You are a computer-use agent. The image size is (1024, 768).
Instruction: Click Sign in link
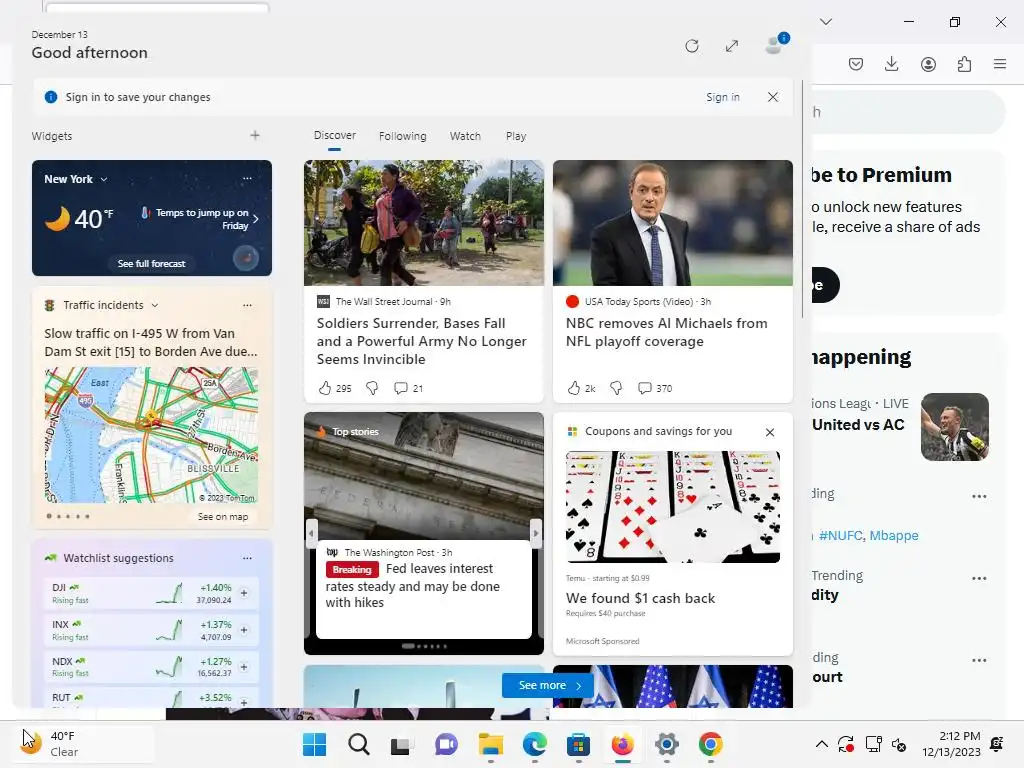(x=722, y=97)
